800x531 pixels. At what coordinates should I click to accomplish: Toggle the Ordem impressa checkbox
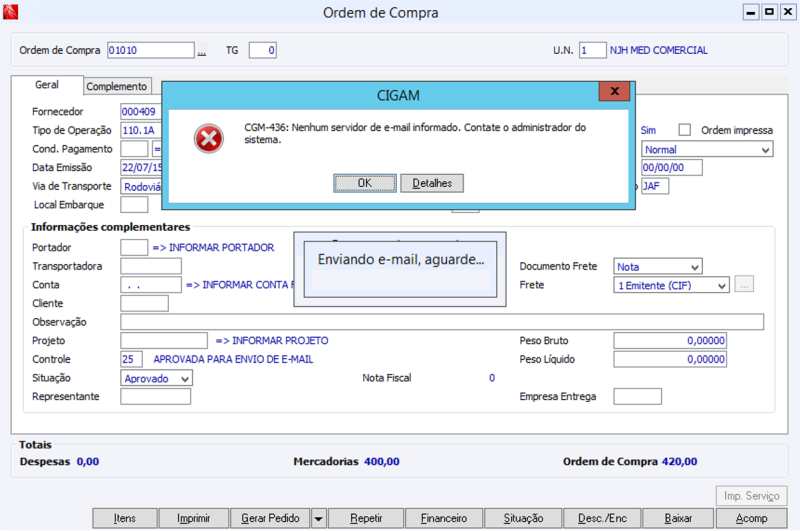point(685,130)
